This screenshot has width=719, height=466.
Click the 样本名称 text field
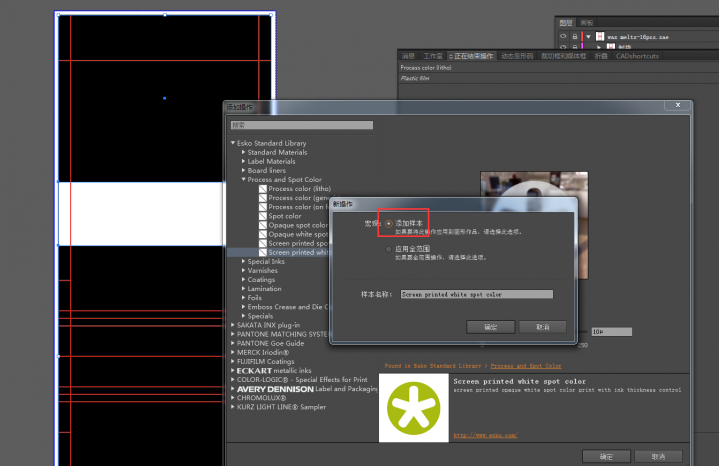(475, 295)
